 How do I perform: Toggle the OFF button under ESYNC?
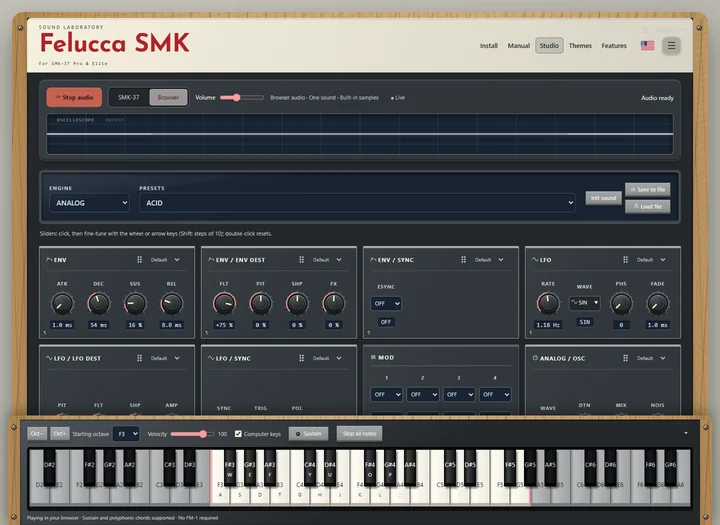coord(386,322)
